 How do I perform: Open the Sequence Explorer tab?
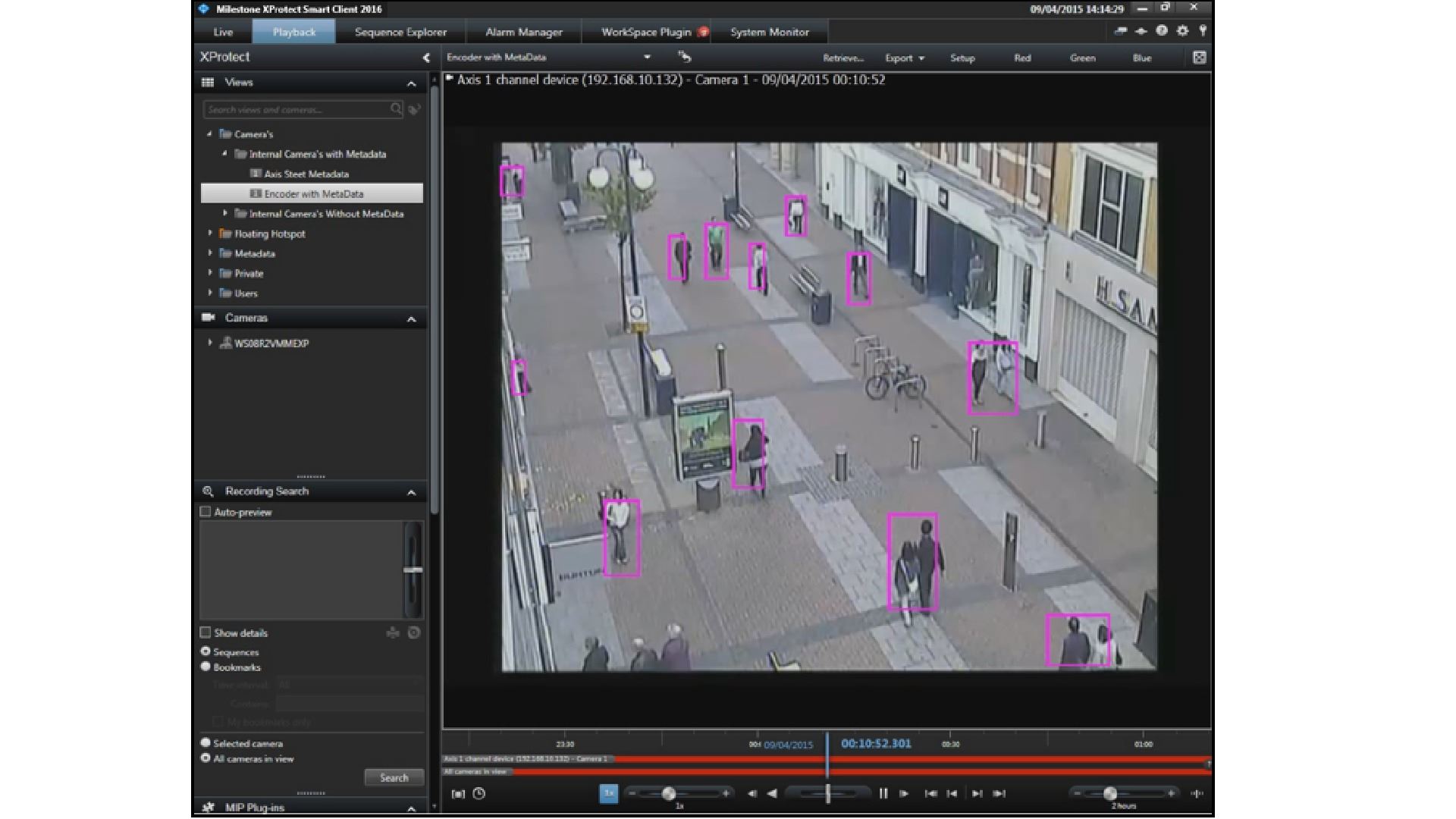tap(400, 32)
